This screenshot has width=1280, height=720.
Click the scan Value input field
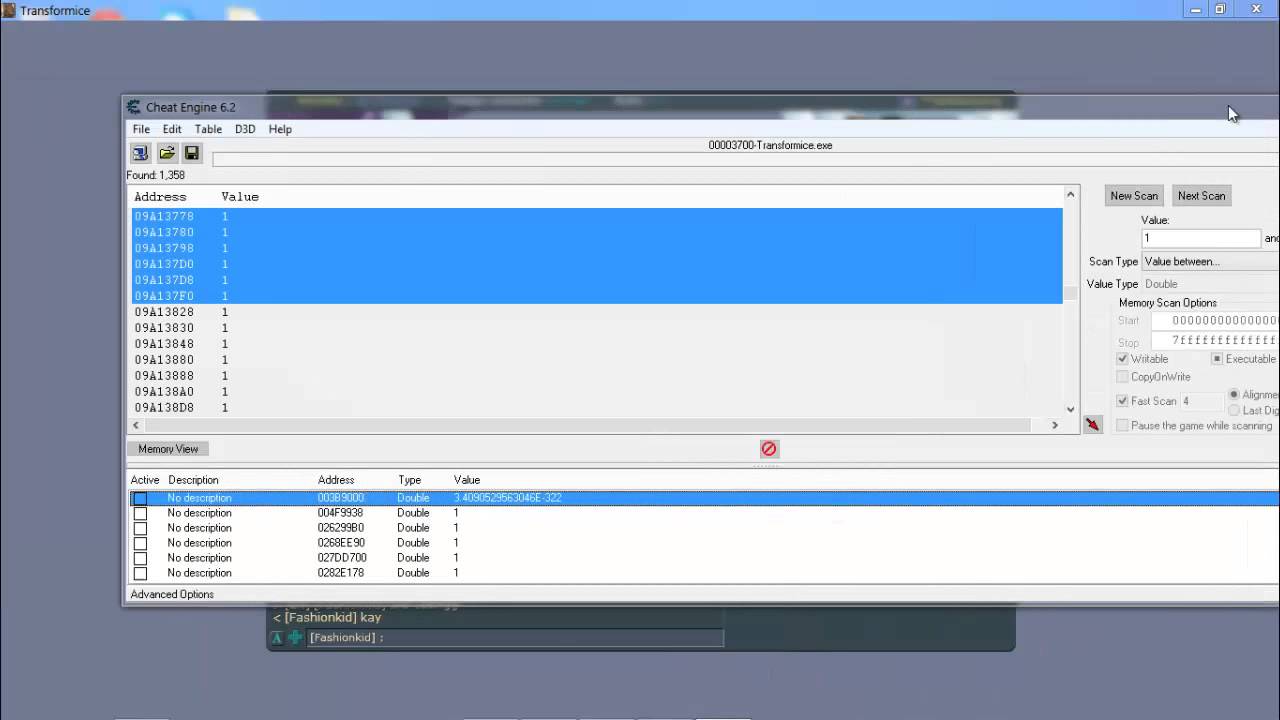pos(1201,238)
